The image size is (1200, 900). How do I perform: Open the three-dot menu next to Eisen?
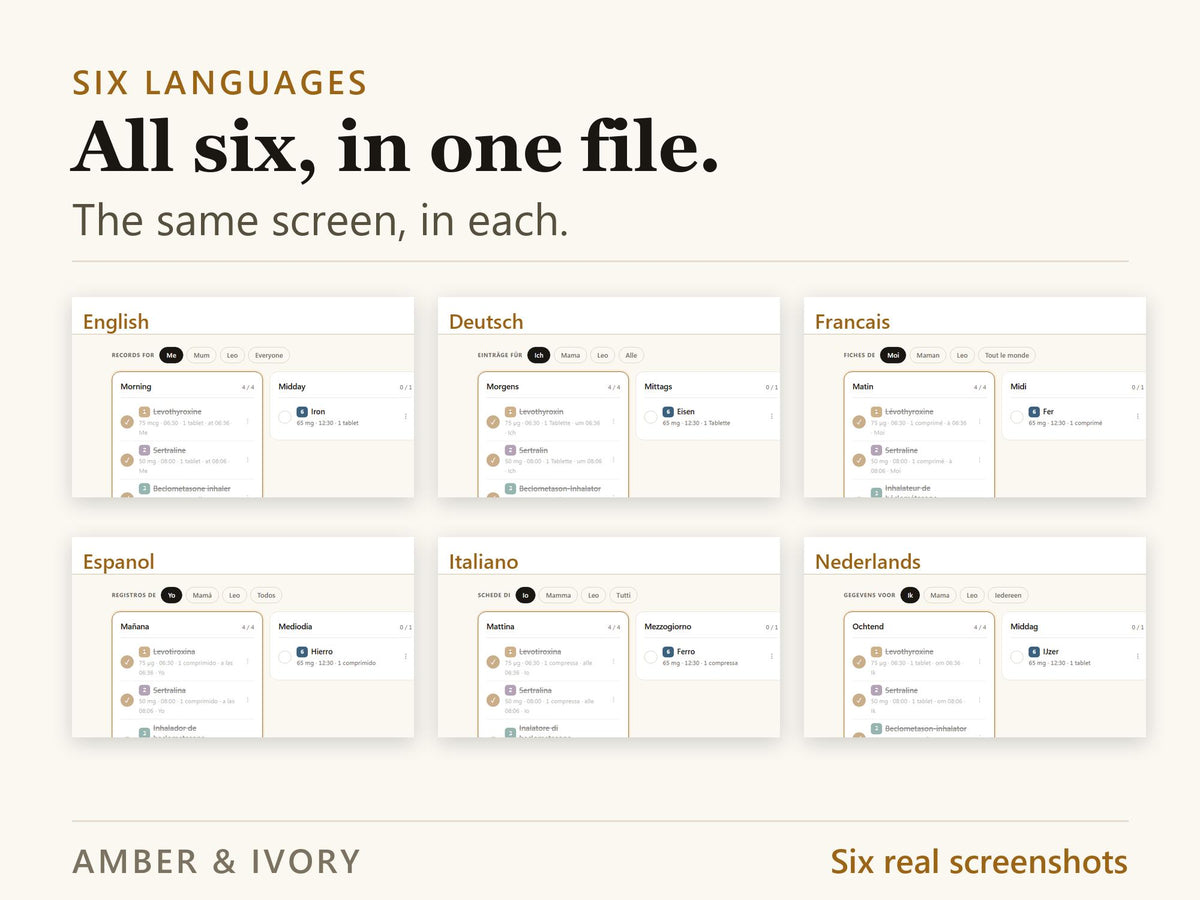[771, 417]
